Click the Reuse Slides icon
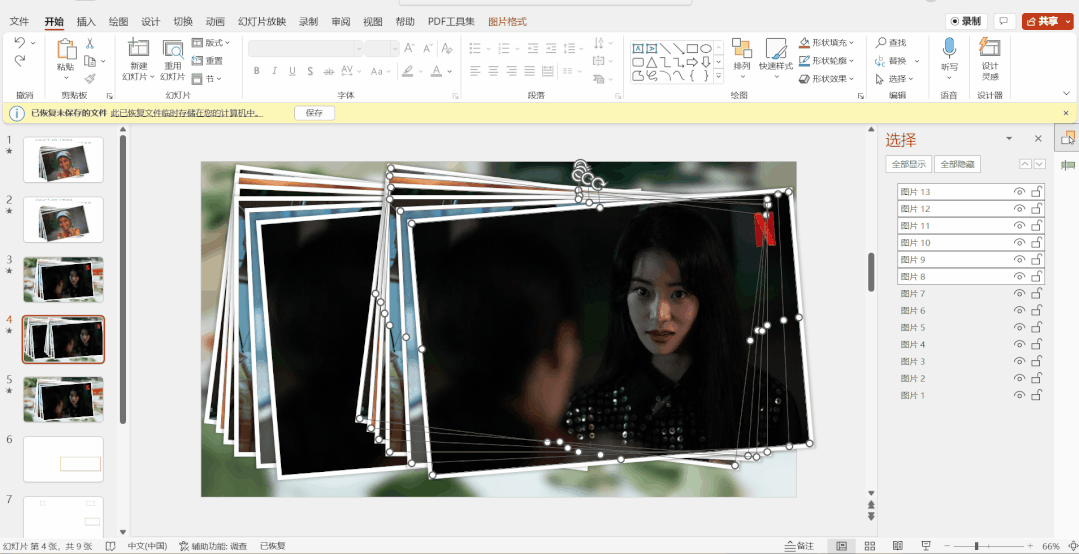Viewport: 1079px width, 554px height. (173, 48)
